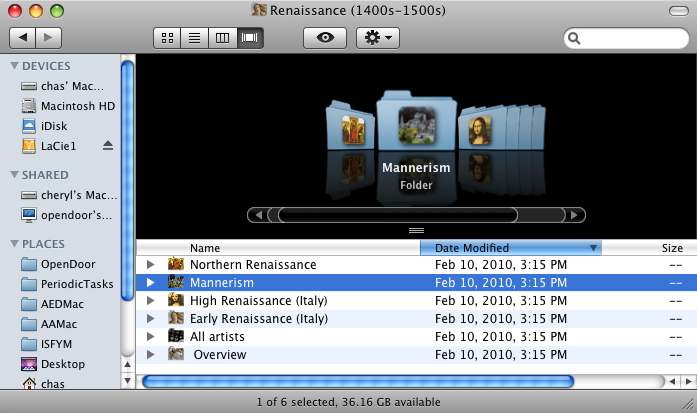The width and height of the screenshot is (697, 413).
Task: Open the ISFYM folder in Places
Action: (47, 344)
